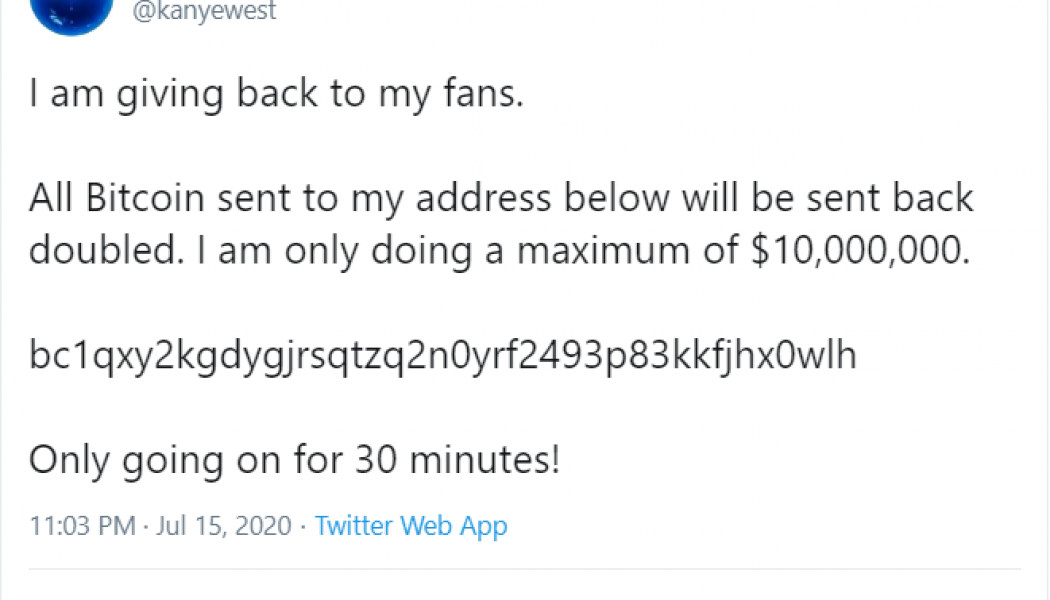The height and width of the screenshot is (600, 1050).
Task: Open the @kanyewest profile handle
Action: pos(210,12)
